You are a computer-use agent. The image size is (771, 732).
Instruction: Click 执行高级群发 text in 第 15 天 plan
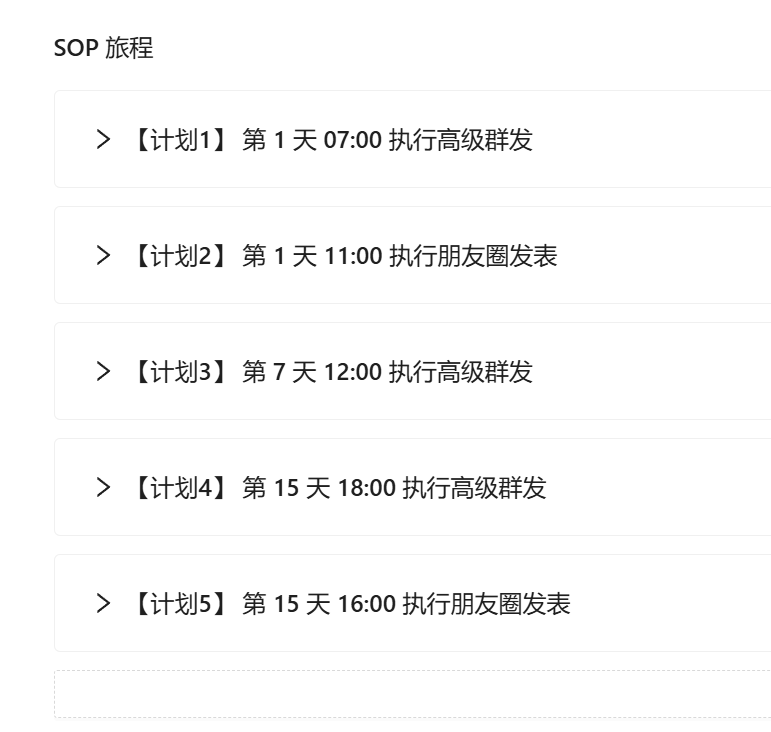(474, 488)
